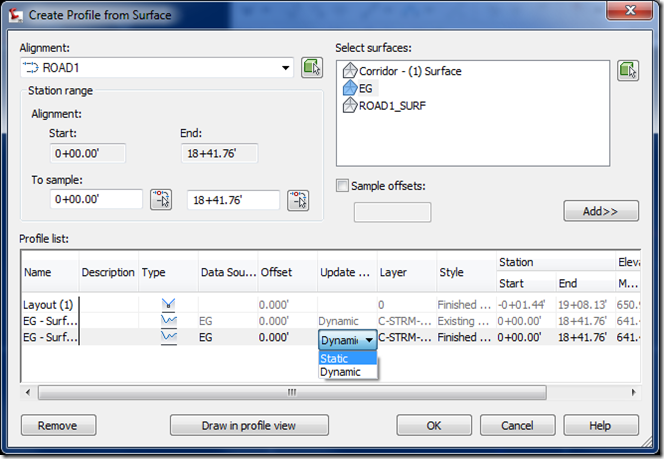Click the Civil 3D dialog title icon

16,15
